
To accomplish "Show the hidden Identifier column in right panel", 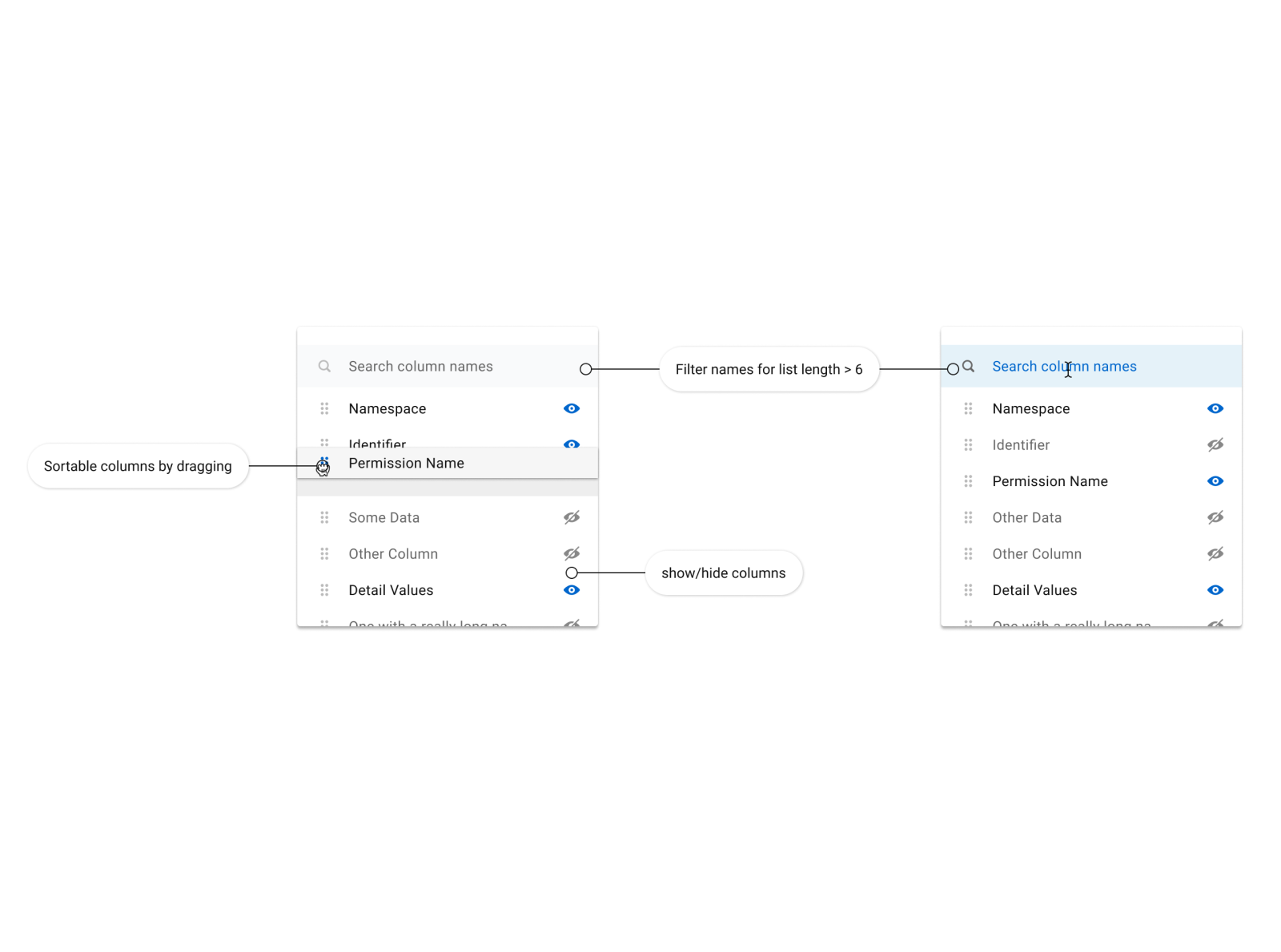I will coord(1215,444).
